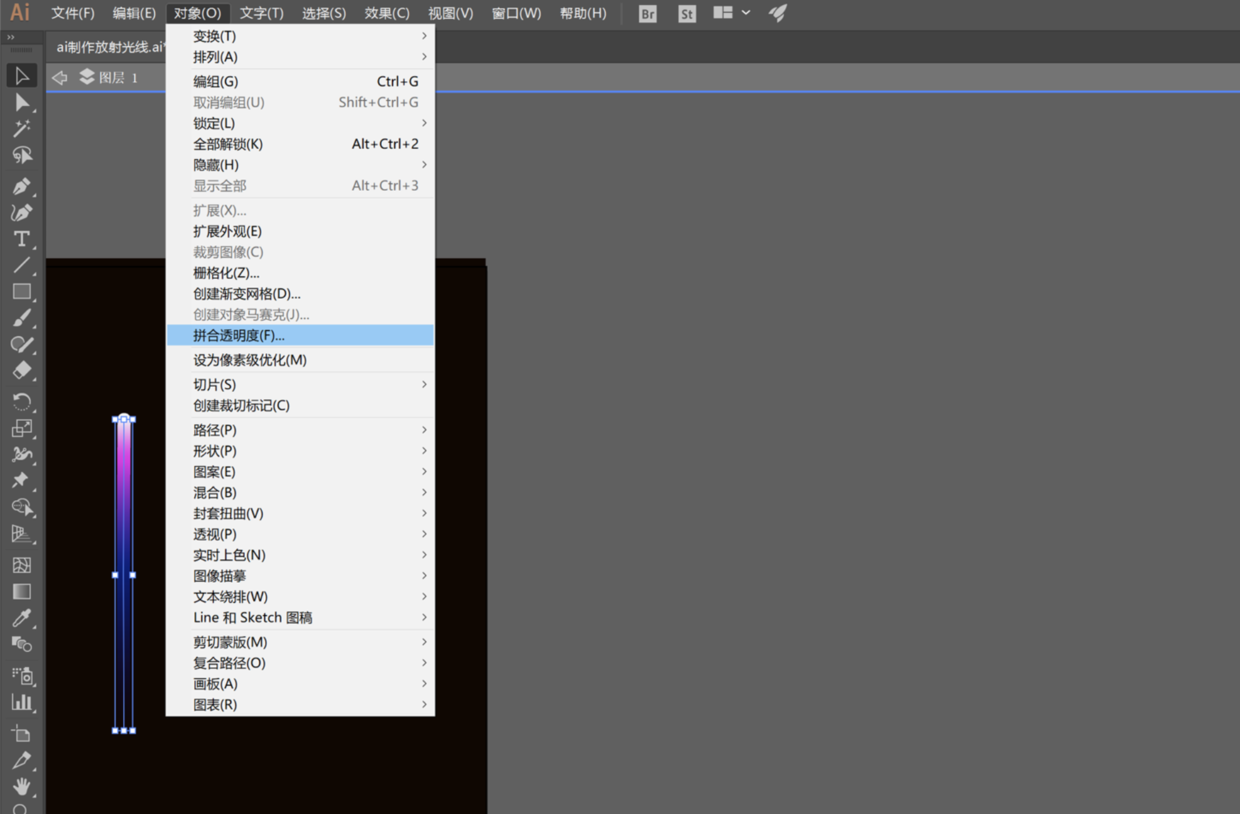Select the Pen tool

tap(22, 186)
